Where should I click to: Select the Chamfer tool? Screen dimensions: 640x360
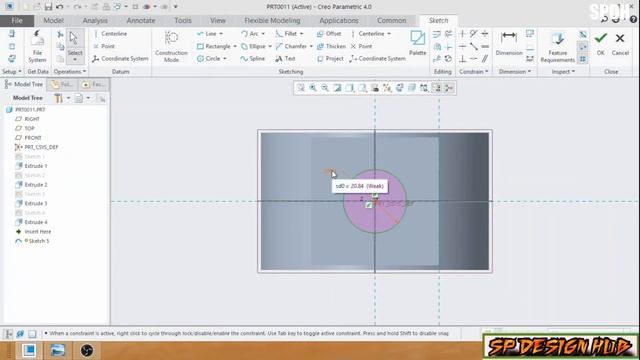(x=291, y=46)
